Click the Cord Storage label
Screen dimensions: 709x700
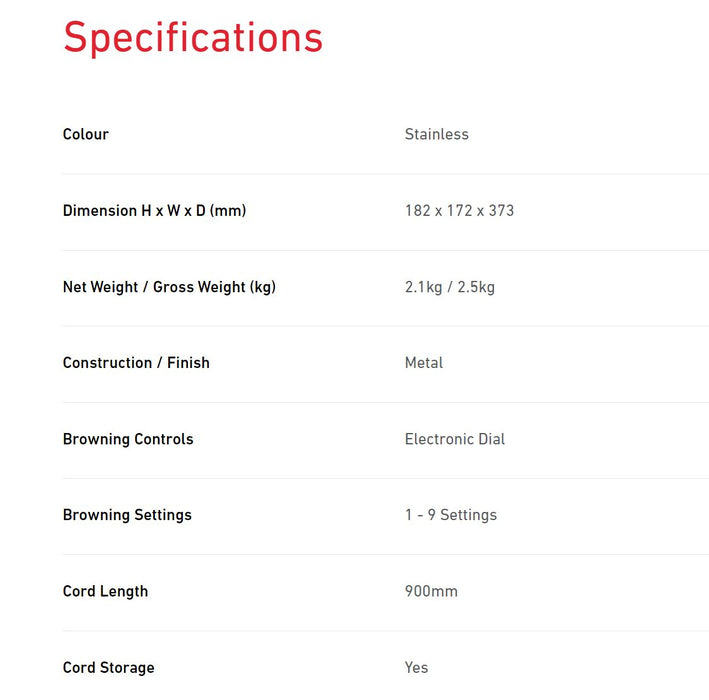[108, 667]
